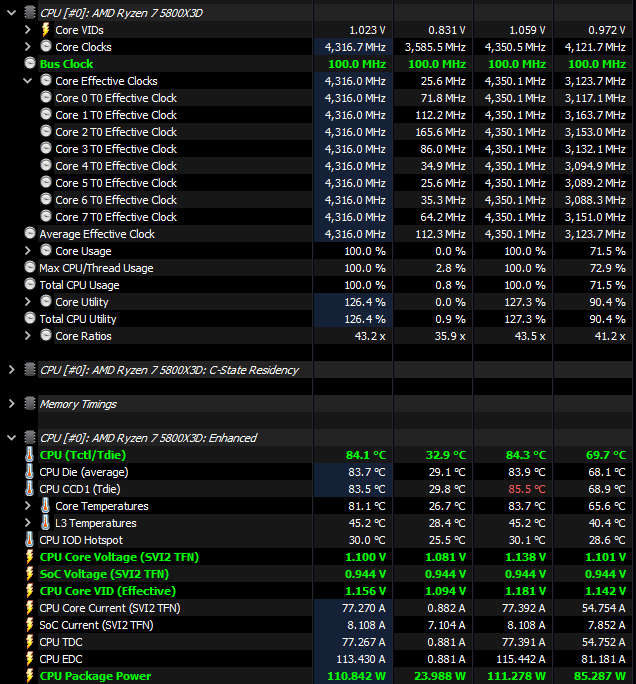Click the clock icon next to Core Clocks
636x684 pixels.
point(46,46)
